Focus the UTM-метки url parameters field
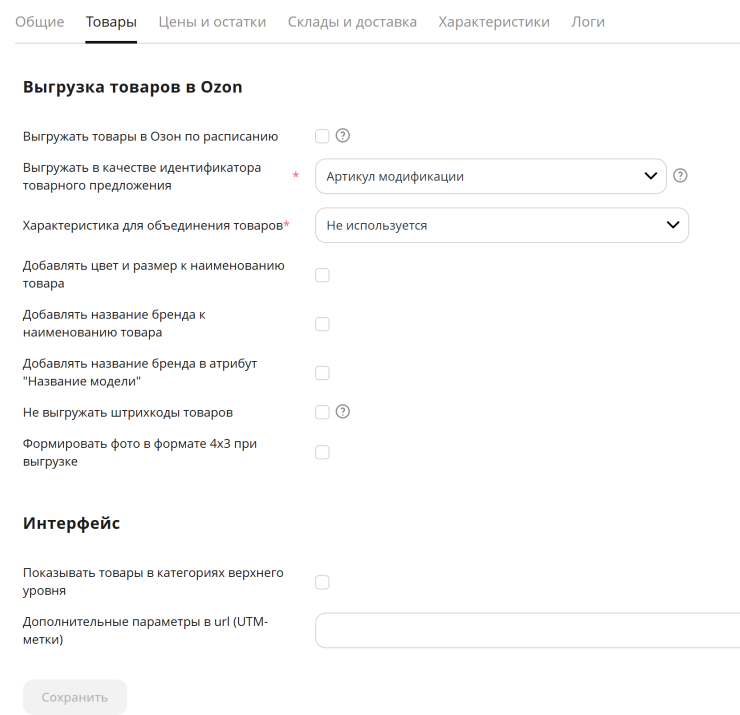 point(527,631)
